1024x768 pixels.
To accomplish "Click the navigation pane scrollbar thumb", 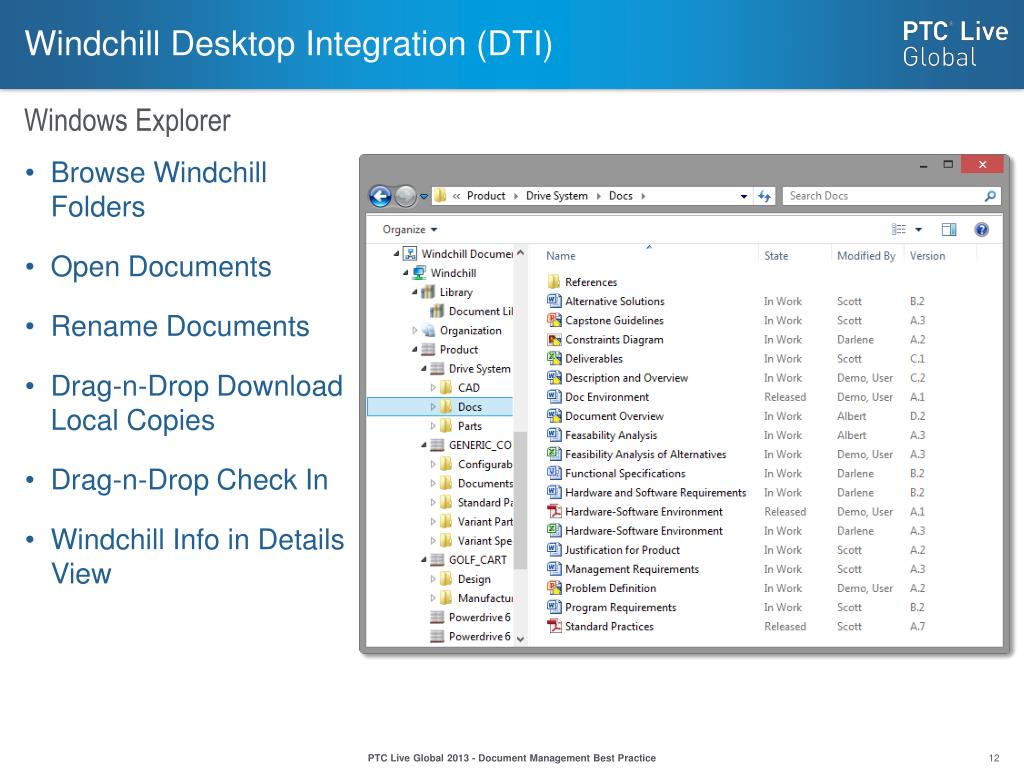I will click(x=520, y=500).
